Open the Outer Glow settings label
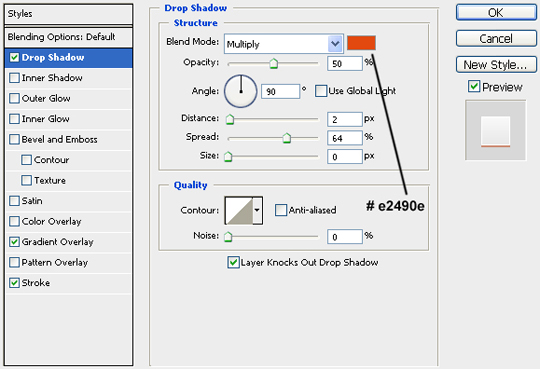Viewport: 540px width, 369px height. (x=46, y=99)
